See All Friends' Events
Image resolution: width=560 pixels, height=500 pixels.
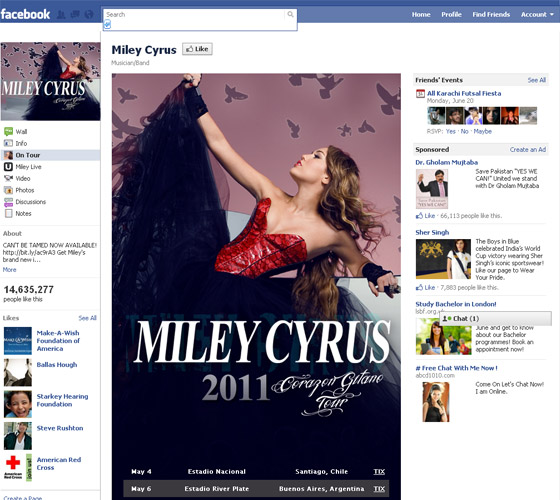tap(537, 80)
